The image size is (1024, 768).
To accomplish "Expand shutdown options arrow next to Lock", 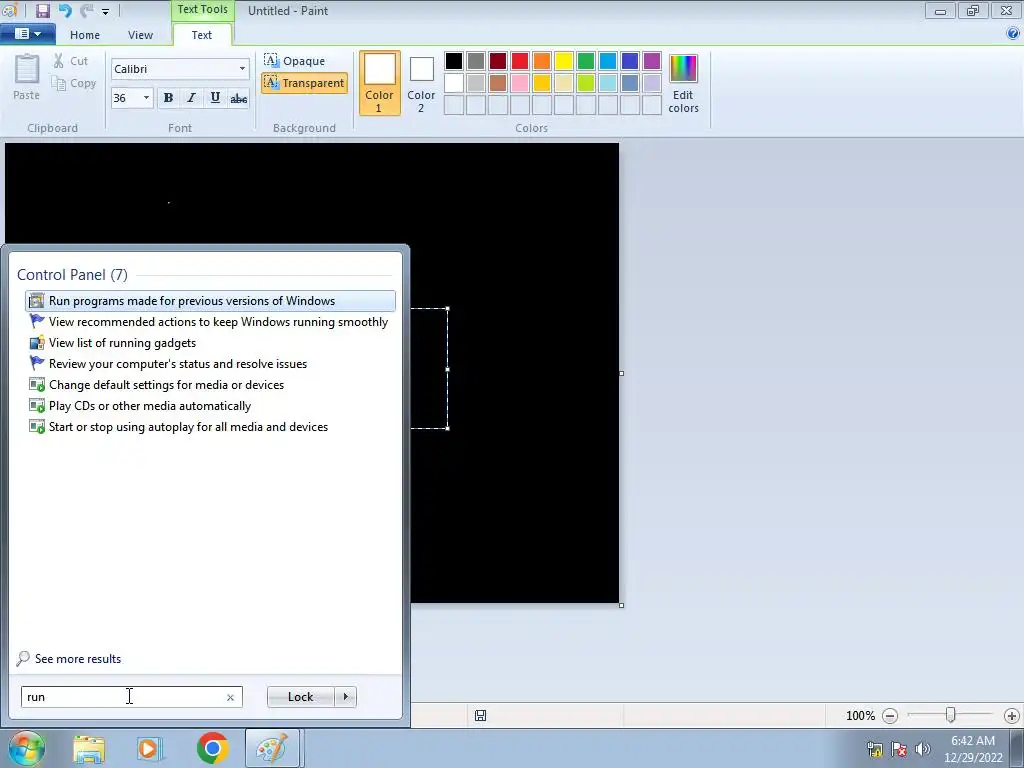I will pos(345,697).
